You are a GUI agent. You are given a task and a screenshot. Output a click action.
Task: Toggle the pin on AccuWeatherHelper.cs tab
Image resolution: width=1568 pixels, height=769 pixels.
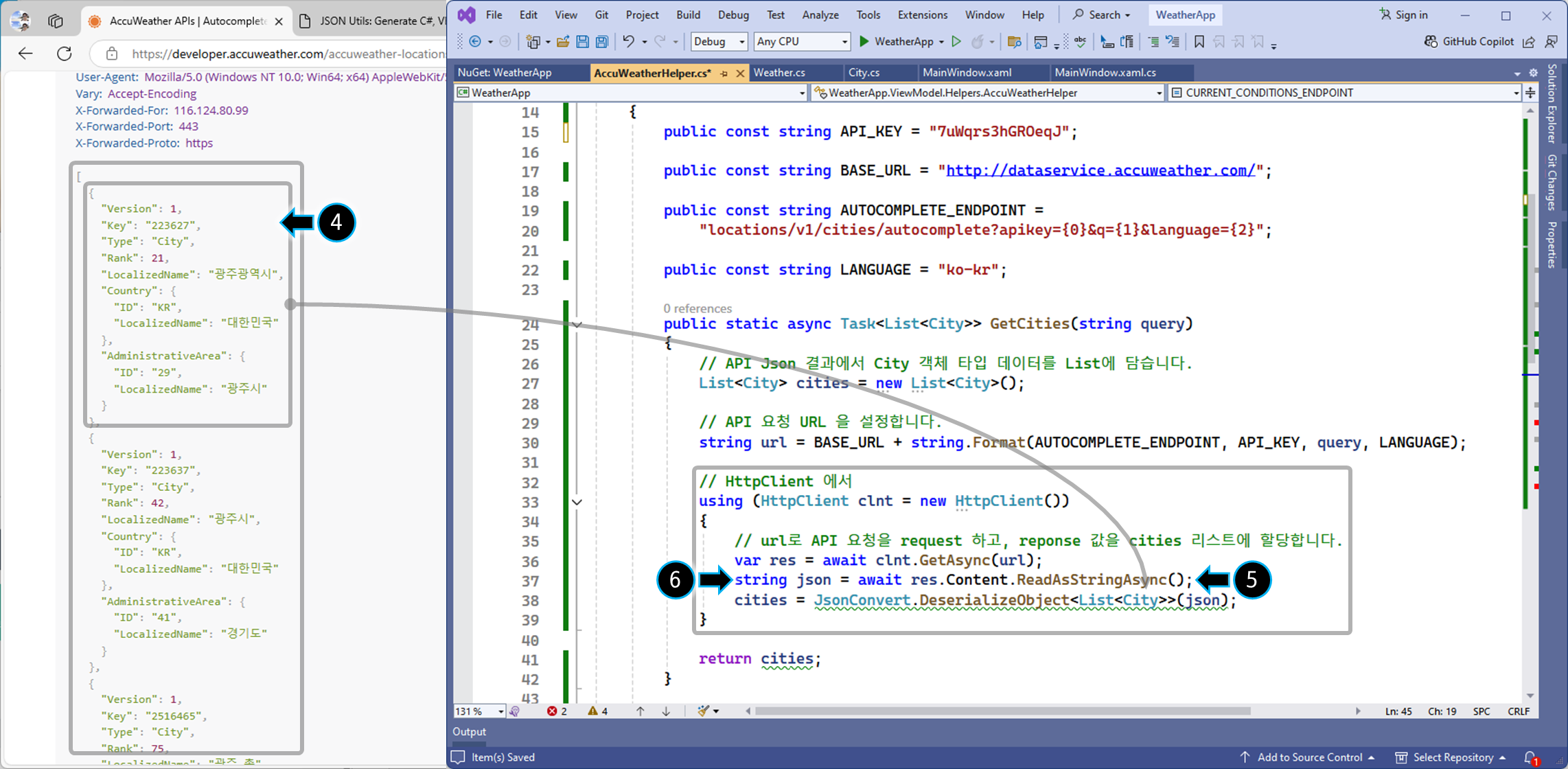724,73
